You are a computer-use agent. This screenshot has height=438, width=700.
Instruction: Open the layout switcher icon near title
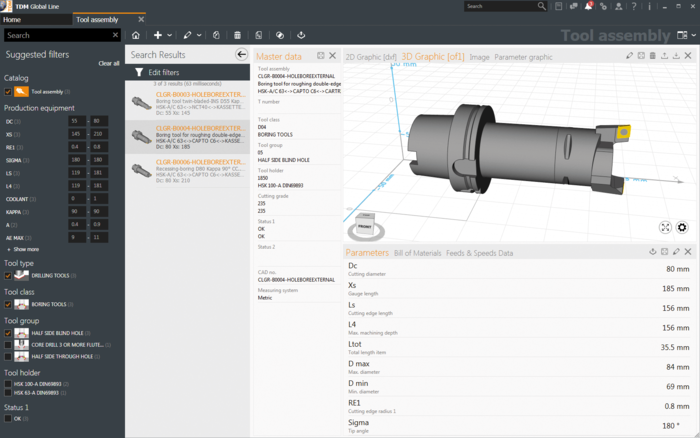point(682,35)
